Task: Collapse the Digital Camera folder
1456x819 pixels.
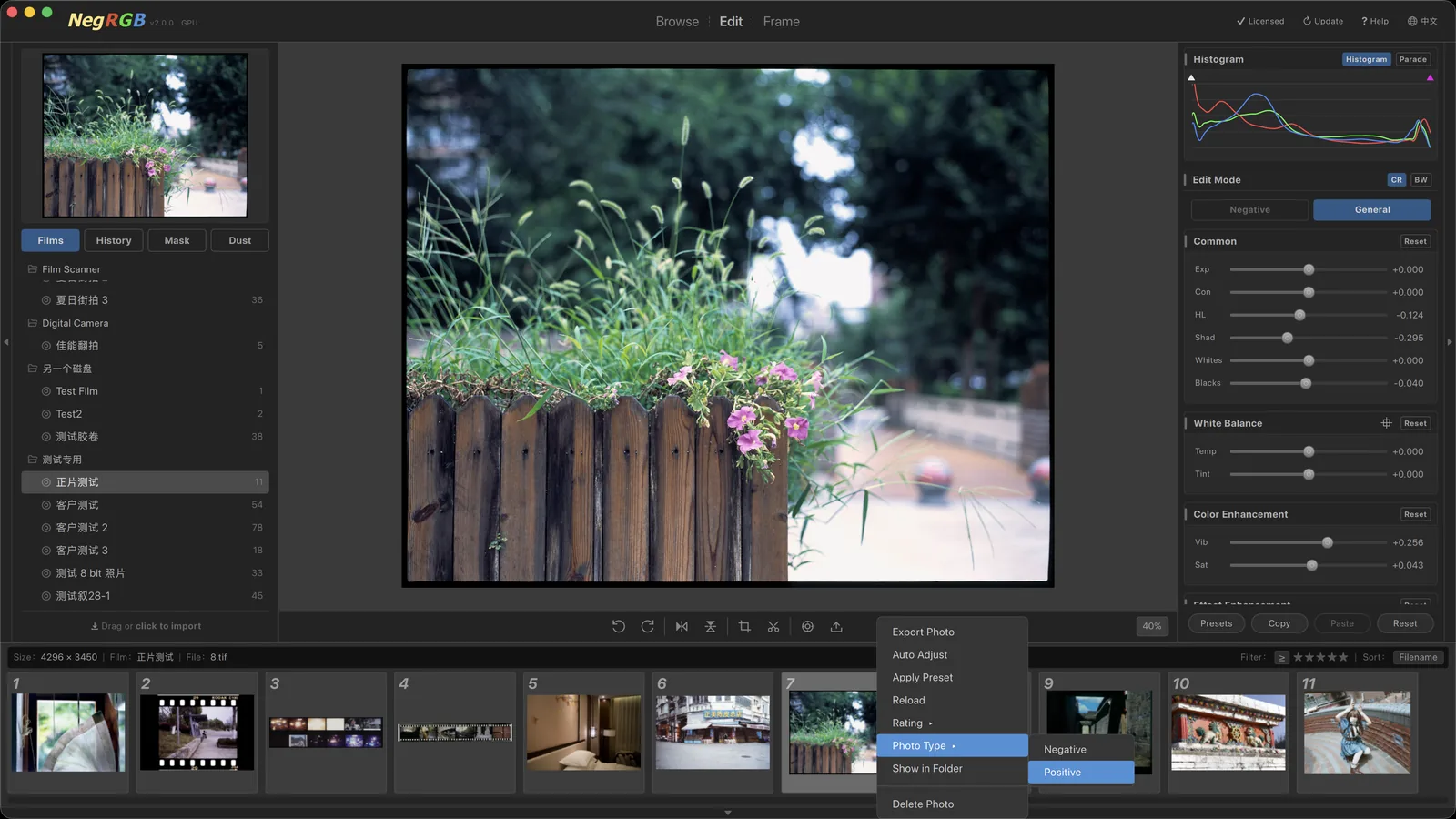Action: pyautogui.click(x=33, y=323)
